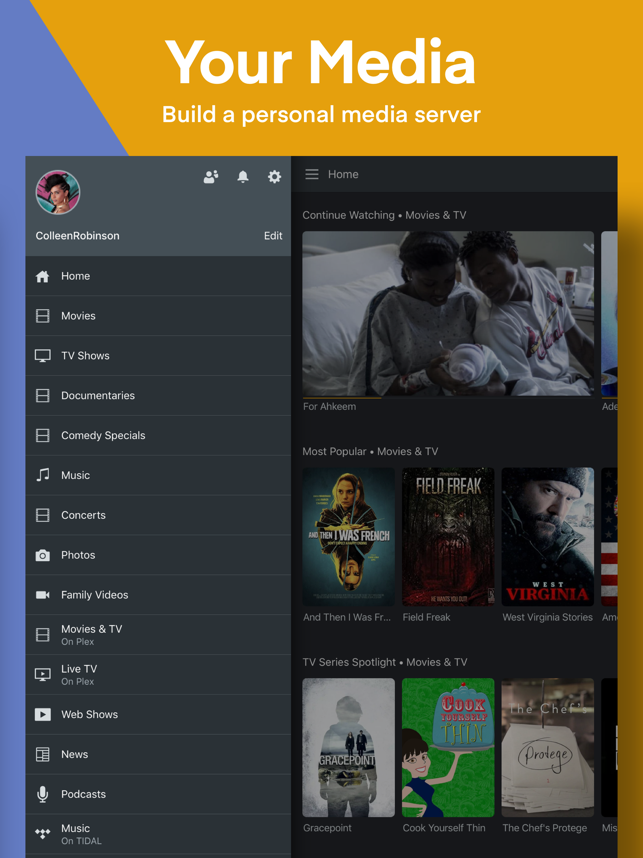This screenshot has width=643, height=858.
Task: Click the Documentaries film icon
Action: [43, 396]
